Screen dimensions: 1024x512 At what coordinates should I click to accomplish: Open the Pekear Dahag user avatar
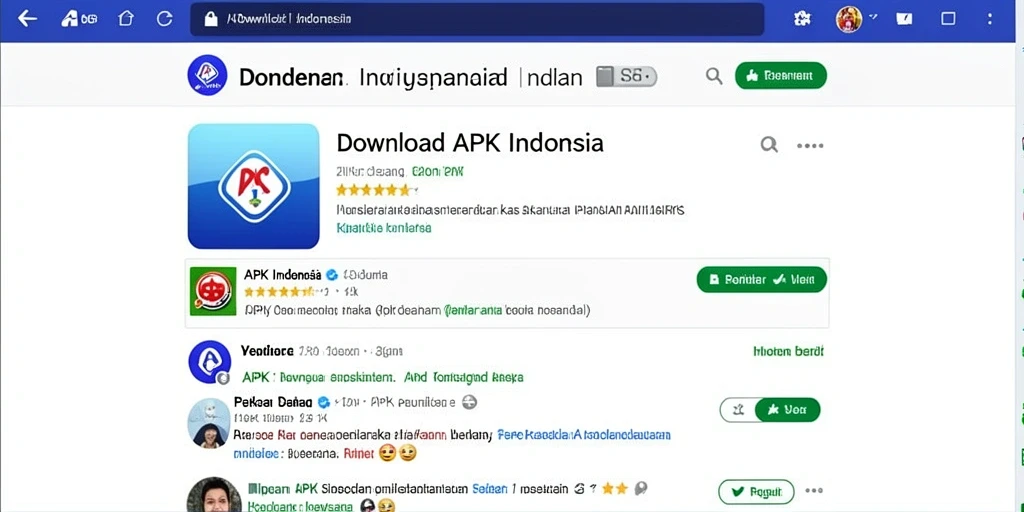[x=209, y=422]
